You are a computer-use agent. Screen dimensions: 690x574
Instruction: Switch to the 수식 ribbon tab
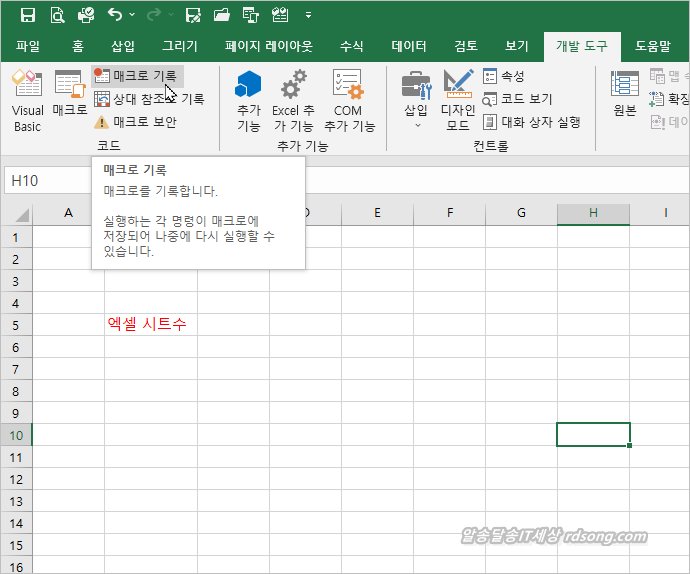coord(352,46)
